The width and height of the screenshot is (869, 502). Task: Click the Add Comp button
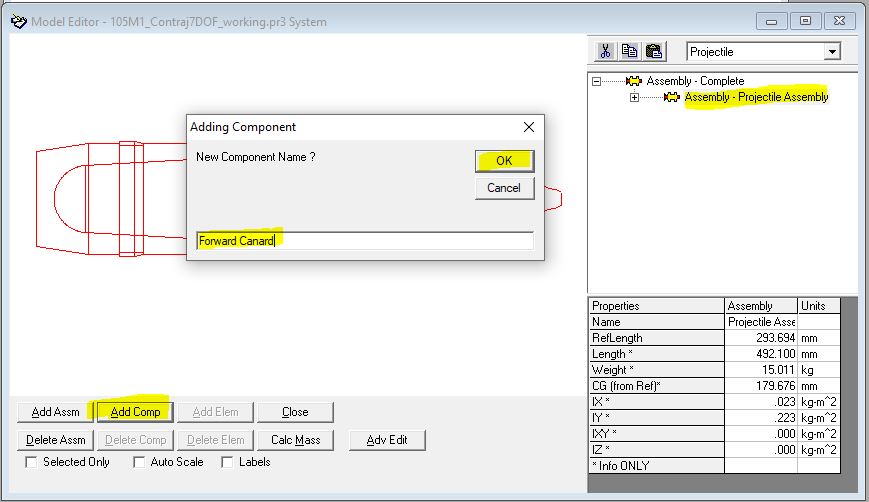[135, 412]
